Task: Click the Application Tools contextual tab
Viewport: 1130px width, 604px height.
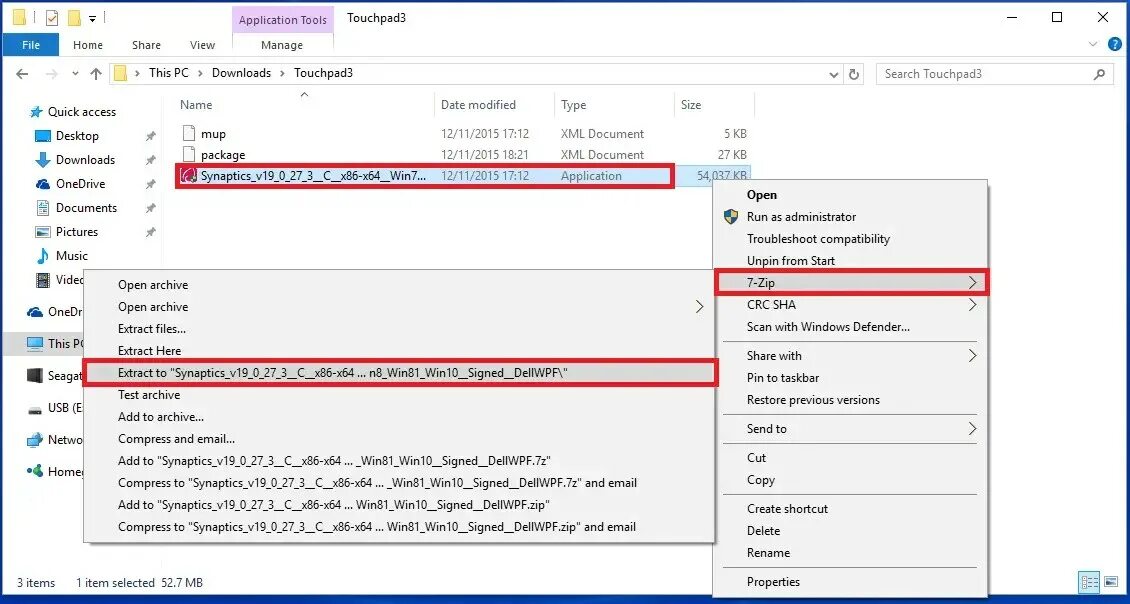Action: click(282, 19)
